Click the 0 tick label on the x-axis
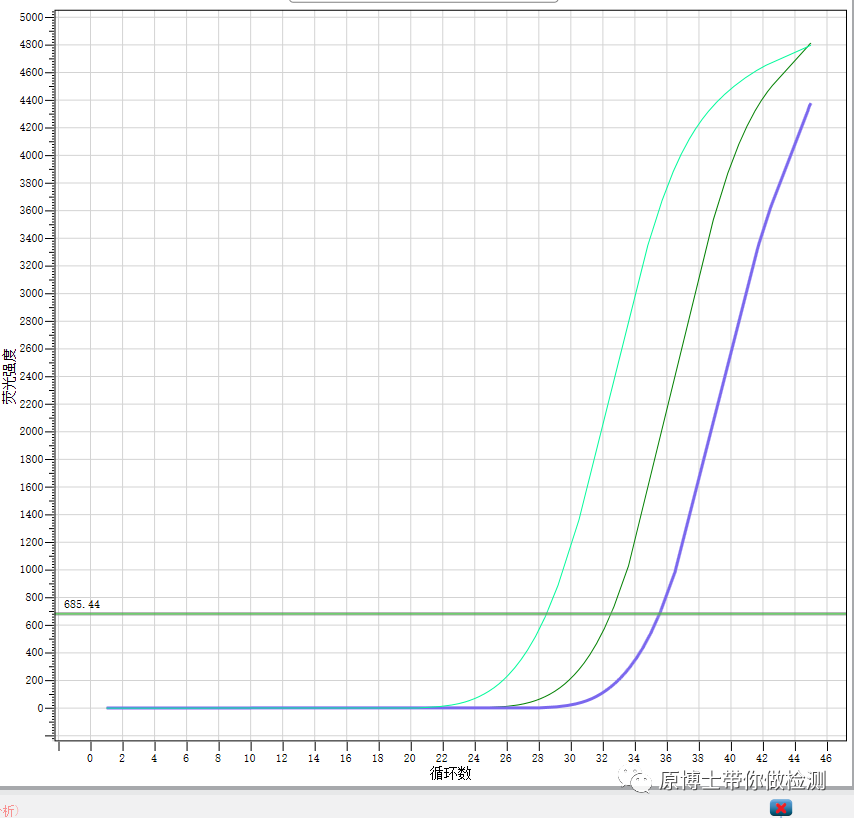 (x=90, y=758)
